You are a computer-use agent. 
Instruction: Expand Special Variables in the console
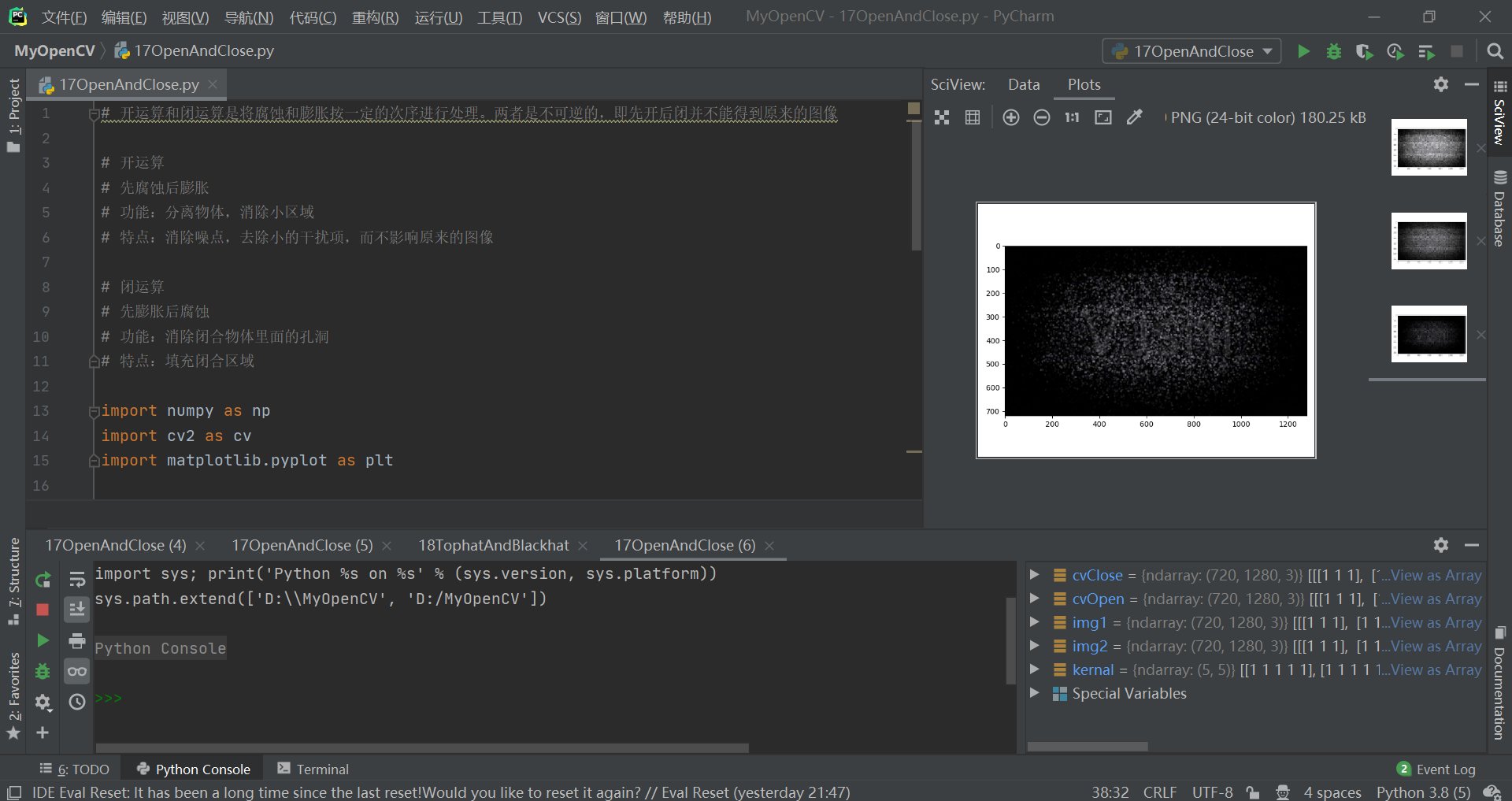(1034, 693)
